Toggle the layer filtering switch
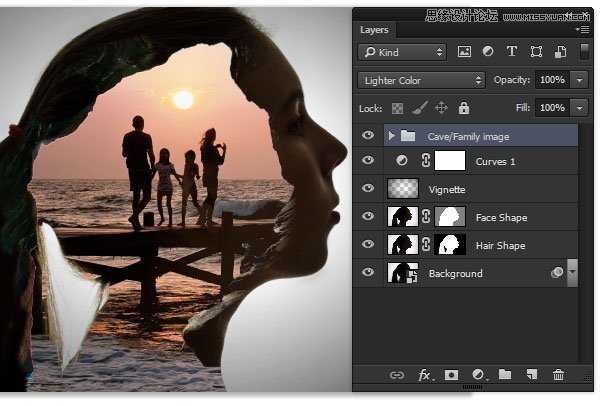 [x=584, y=52]
